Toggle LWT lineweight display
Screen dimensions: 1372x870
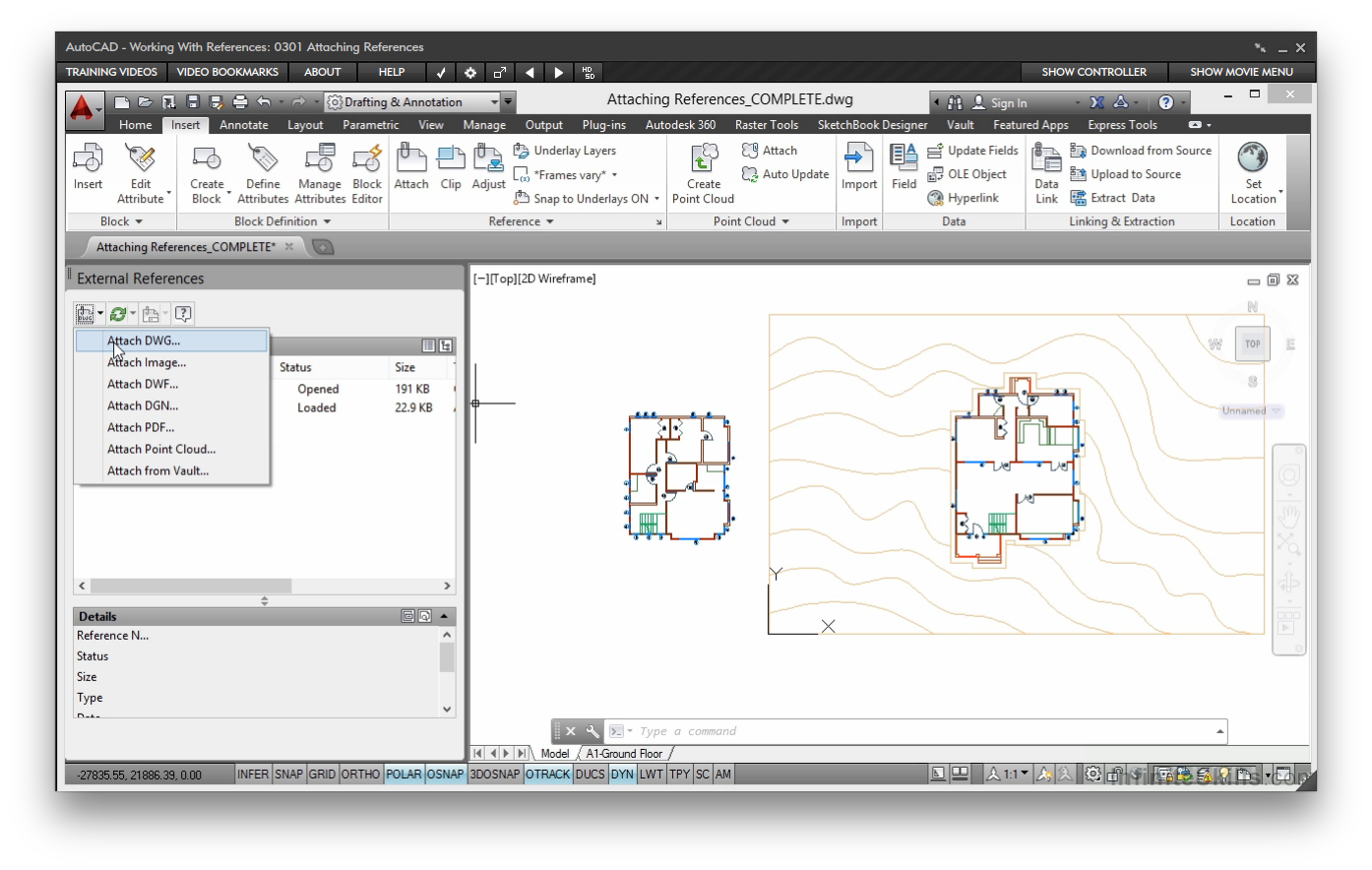(x=652, y=775)
